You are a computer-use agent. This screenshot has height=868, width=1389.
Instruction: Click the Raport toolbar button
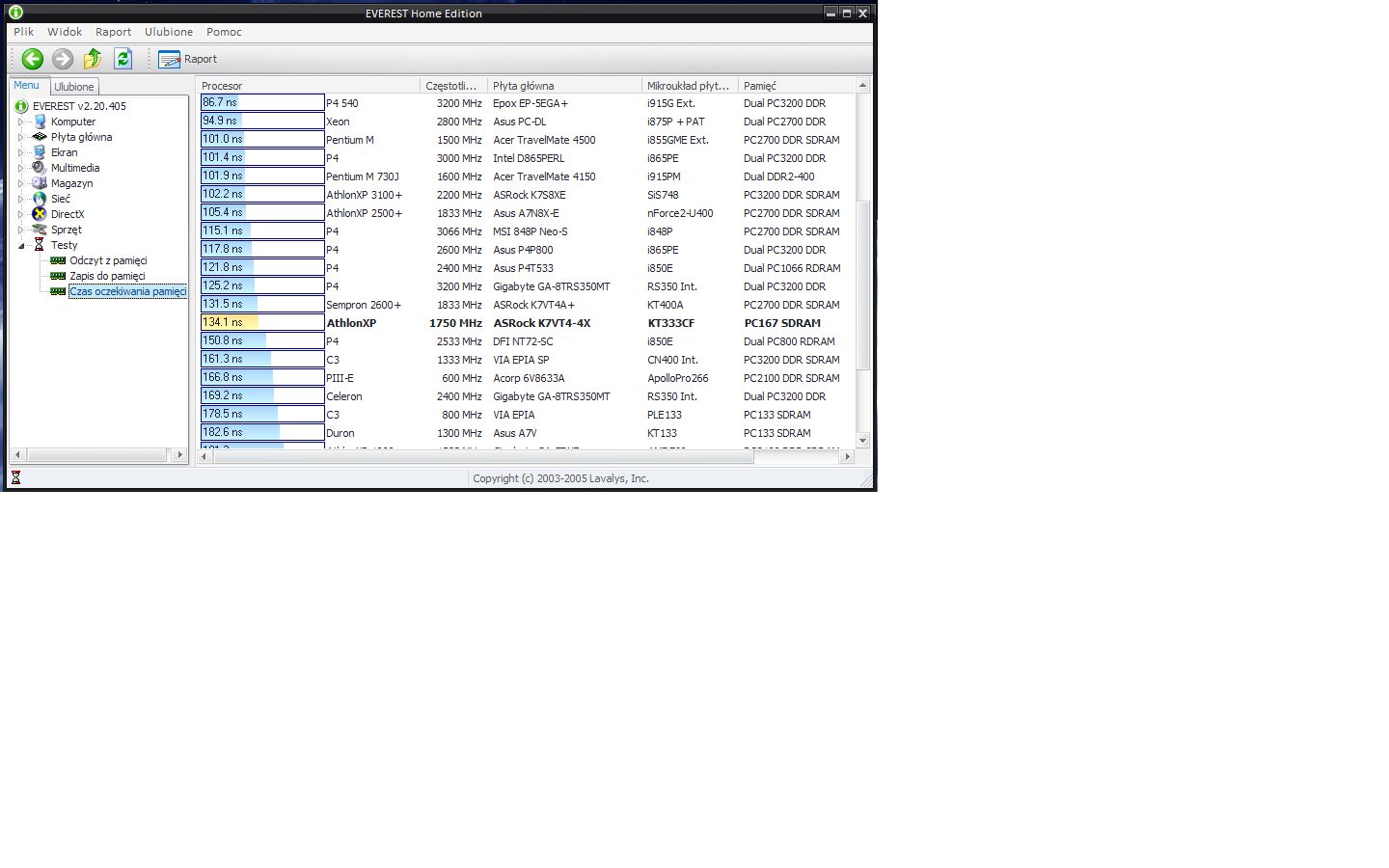tap(188, 59)
